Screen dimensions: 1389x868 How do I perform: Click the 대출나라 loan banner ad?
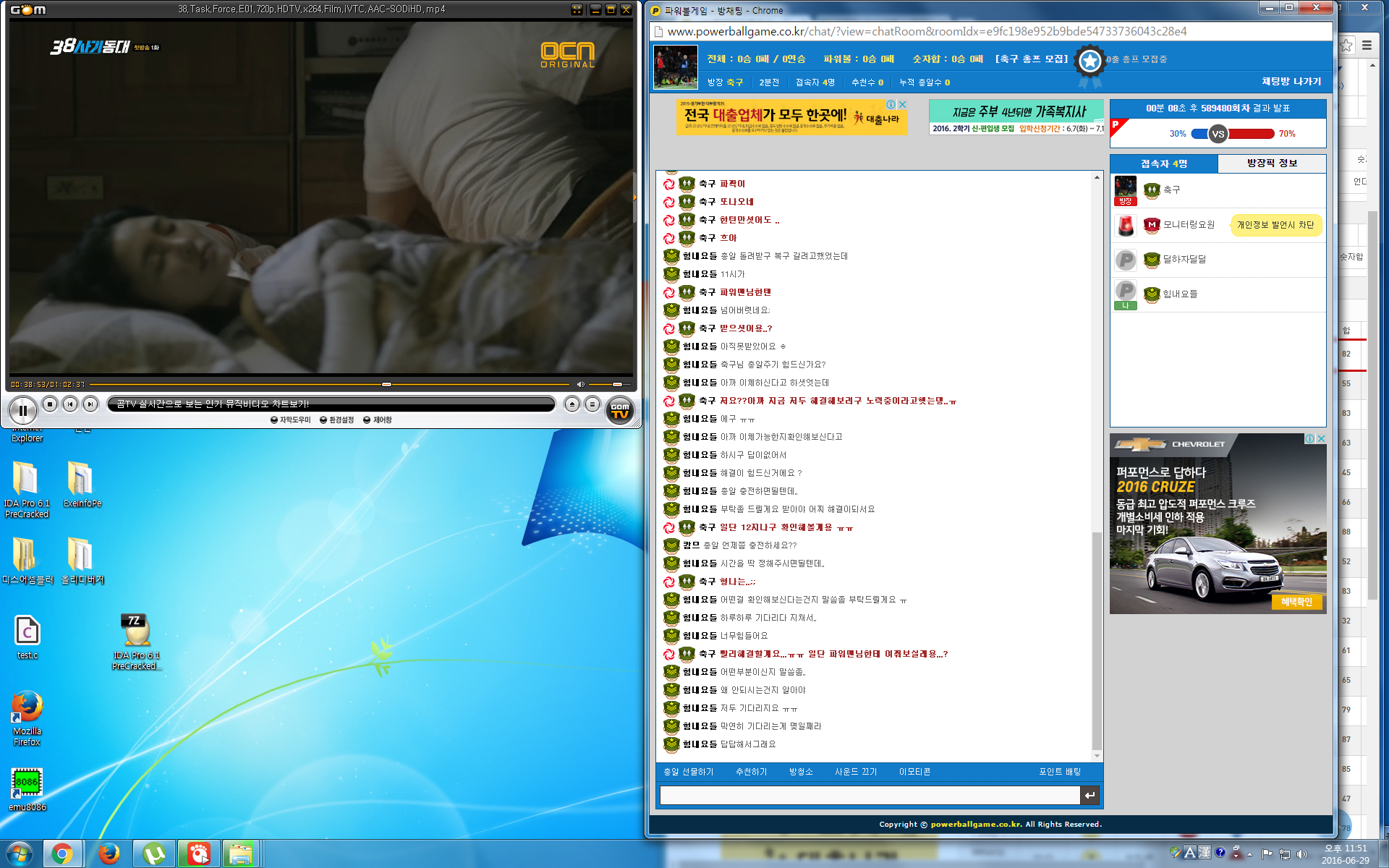(x=792, y=117)
